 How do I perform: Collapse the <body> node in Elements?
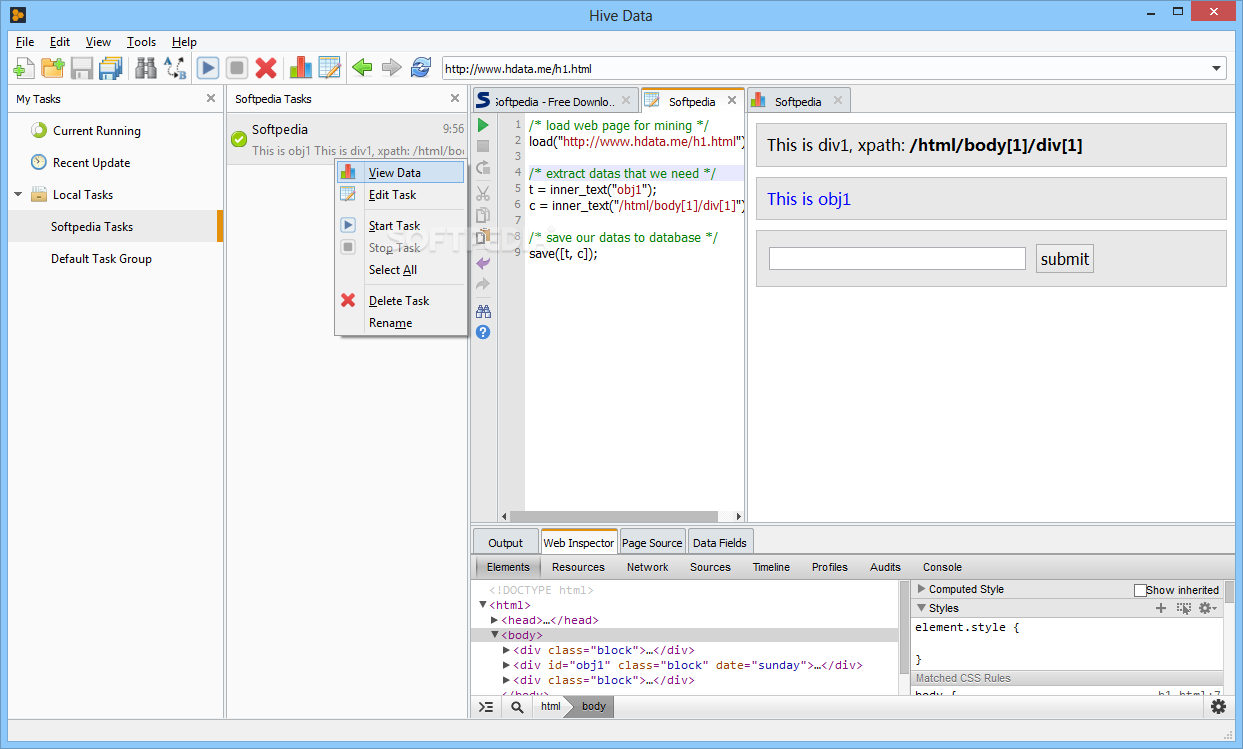494,635
